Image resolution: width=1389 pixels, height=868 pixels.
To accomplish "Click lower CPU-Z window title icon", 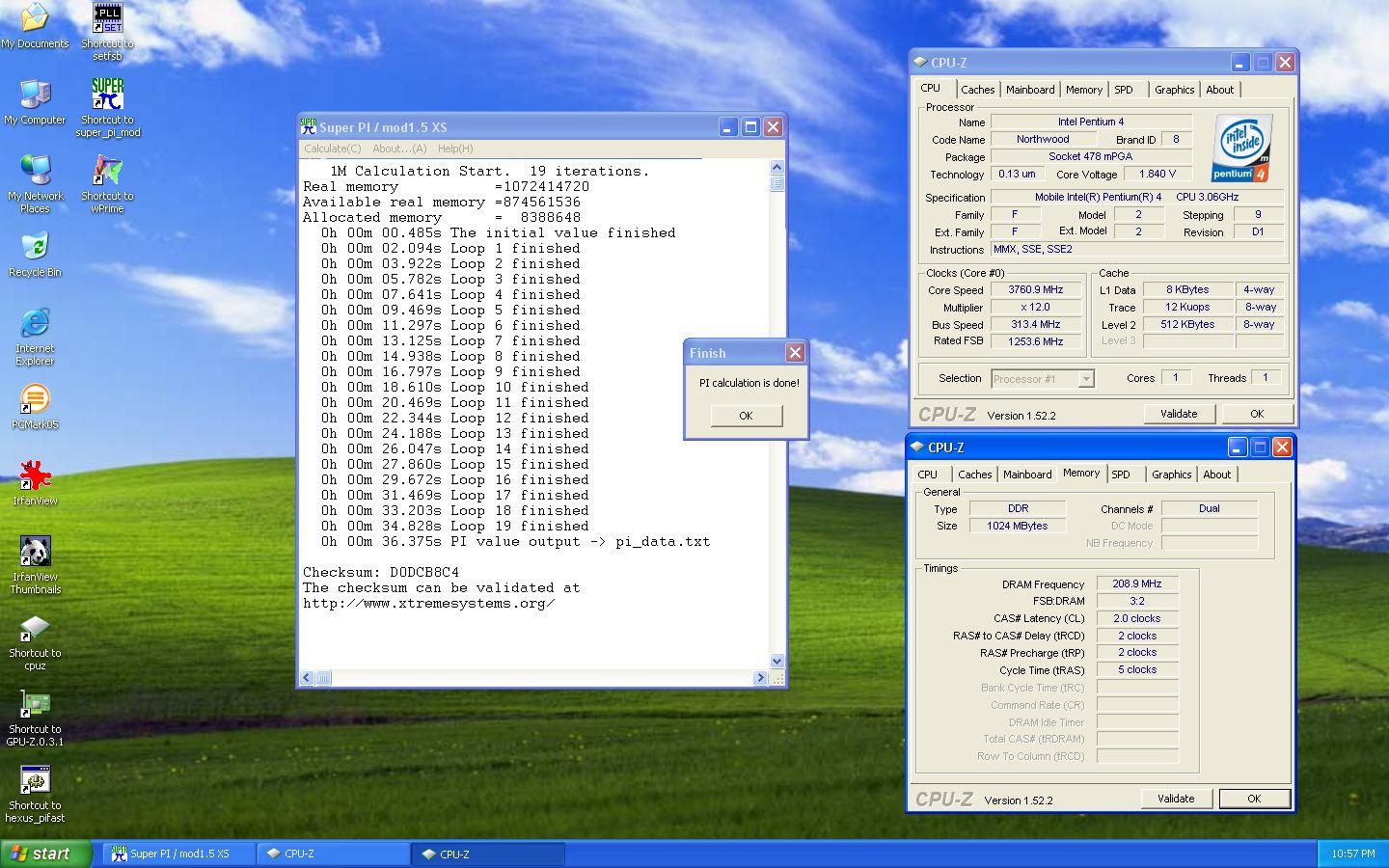I will pos(917,447).
